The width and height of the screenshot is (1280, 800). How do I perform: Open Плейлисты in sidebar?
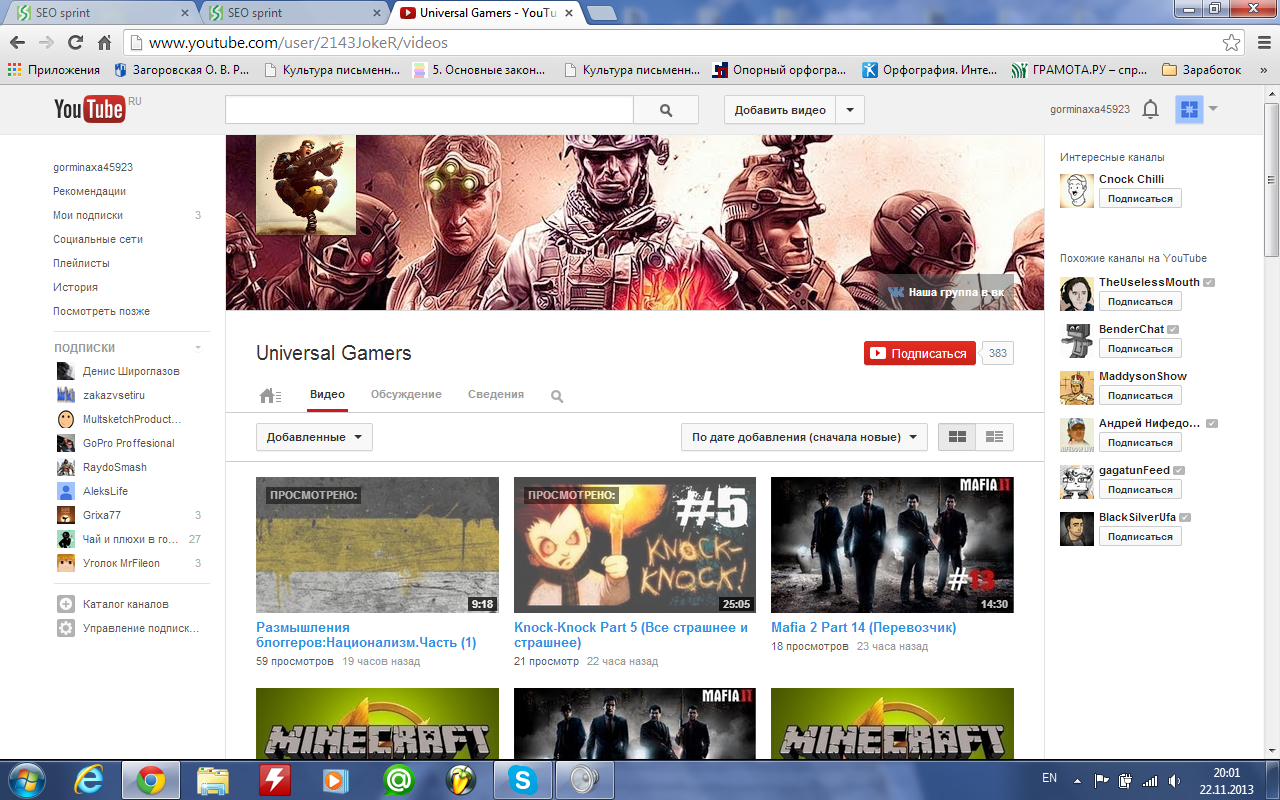[81, 263]
